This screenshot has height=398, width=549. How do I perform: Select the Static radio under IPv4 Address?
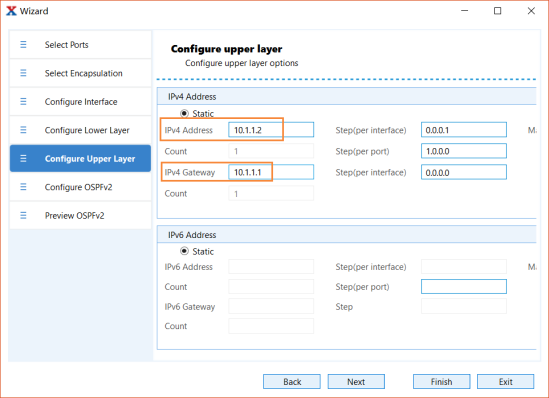[x=184, y=113]
